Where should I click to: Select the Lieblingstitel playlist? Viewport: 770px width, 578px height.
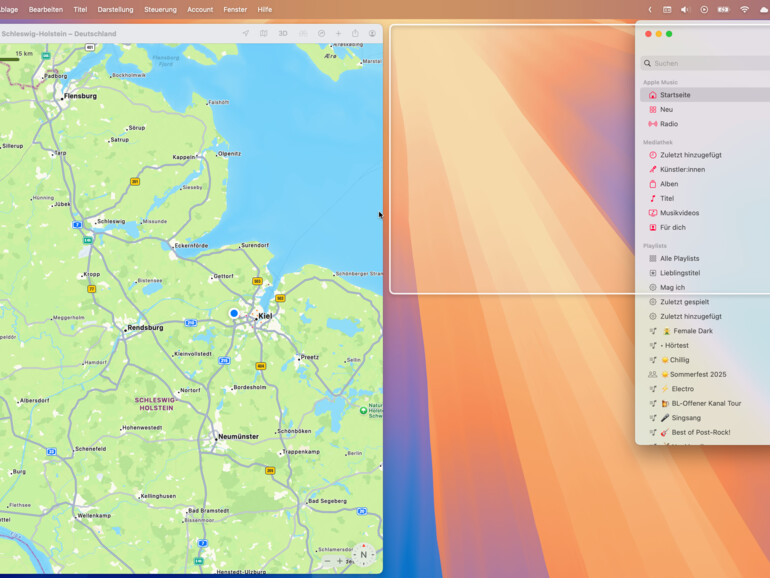(679, 272)
